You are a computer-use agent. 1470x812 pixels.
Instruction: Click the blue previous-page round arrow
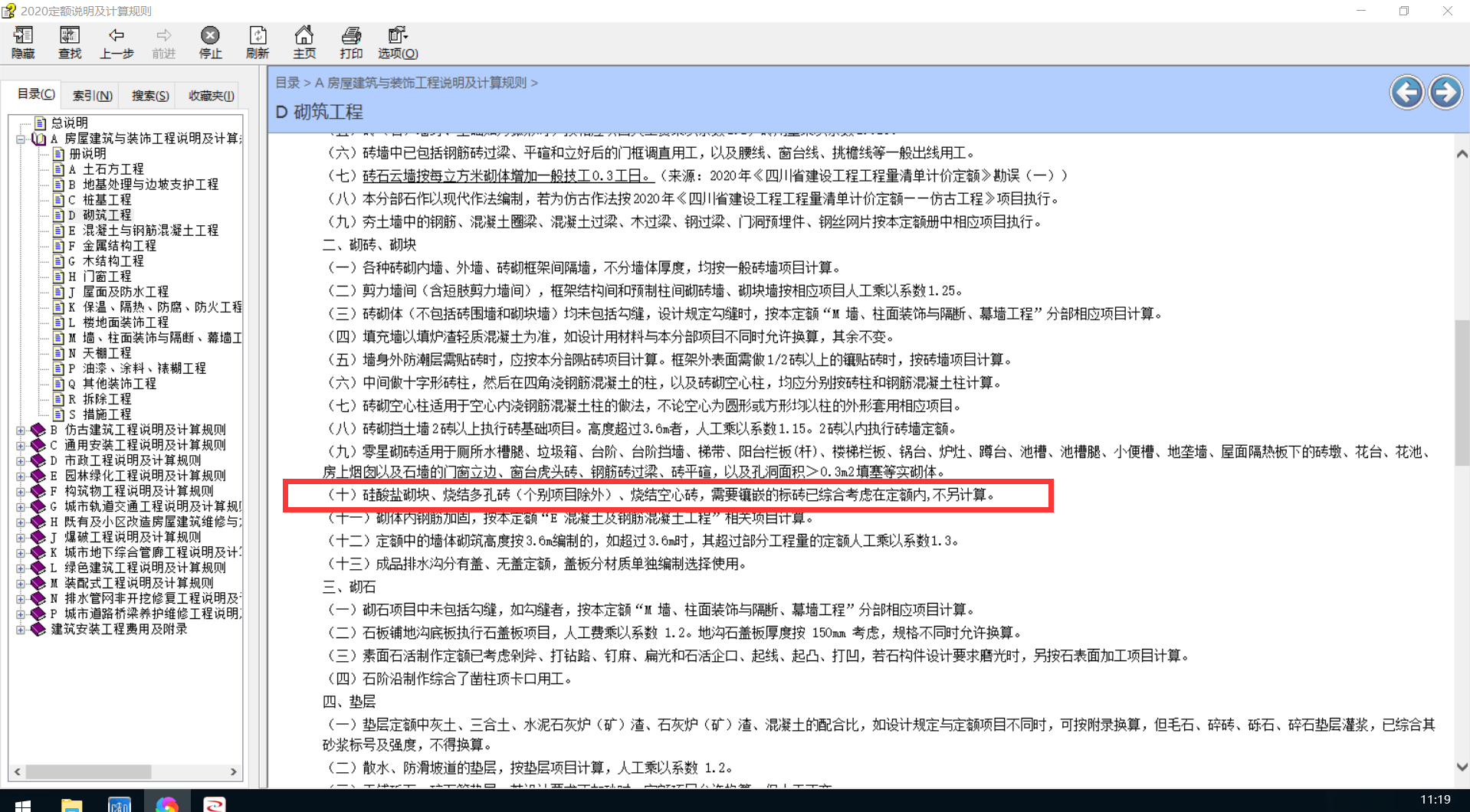[1406, 93]
